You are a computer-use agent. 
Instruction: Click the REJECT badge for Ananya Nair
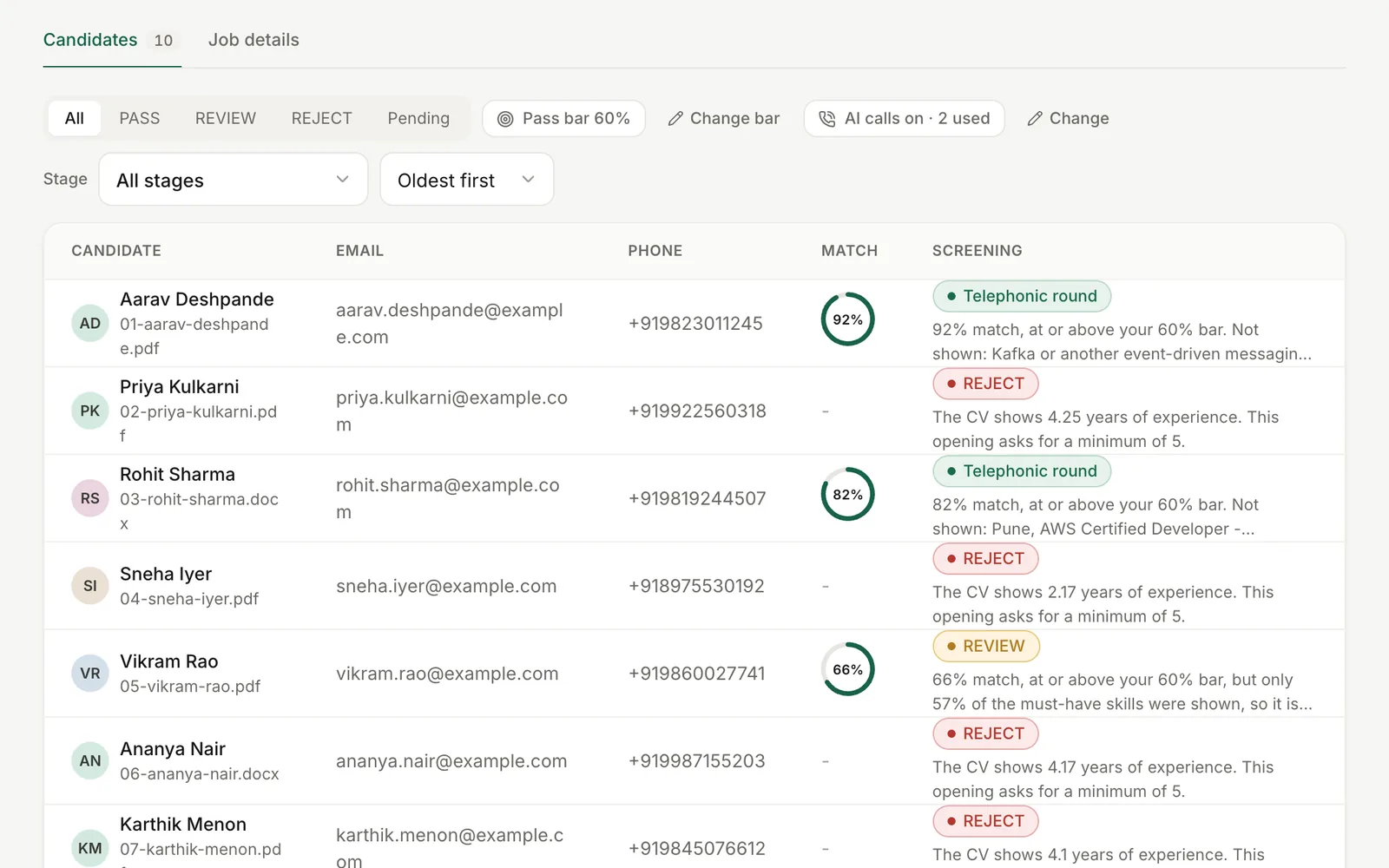click(x=985, y=733)
